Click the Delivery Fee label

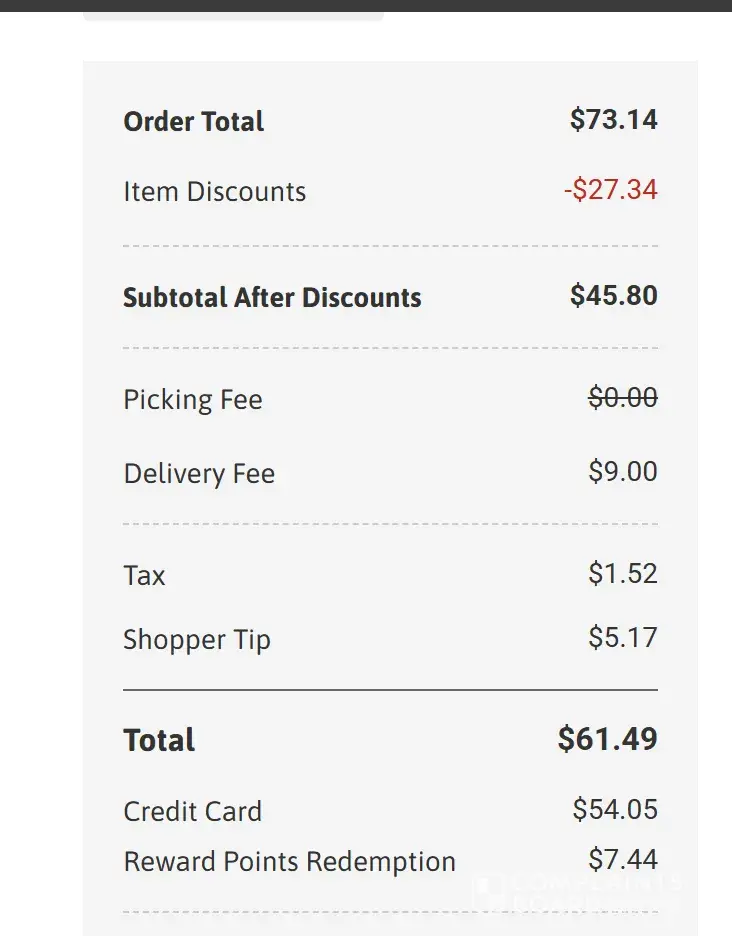(199, 474)
